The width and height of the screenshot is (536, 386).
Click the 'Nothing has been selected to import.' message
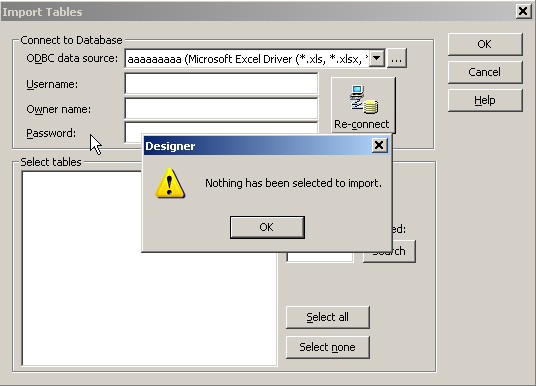[x=293, y=183]
